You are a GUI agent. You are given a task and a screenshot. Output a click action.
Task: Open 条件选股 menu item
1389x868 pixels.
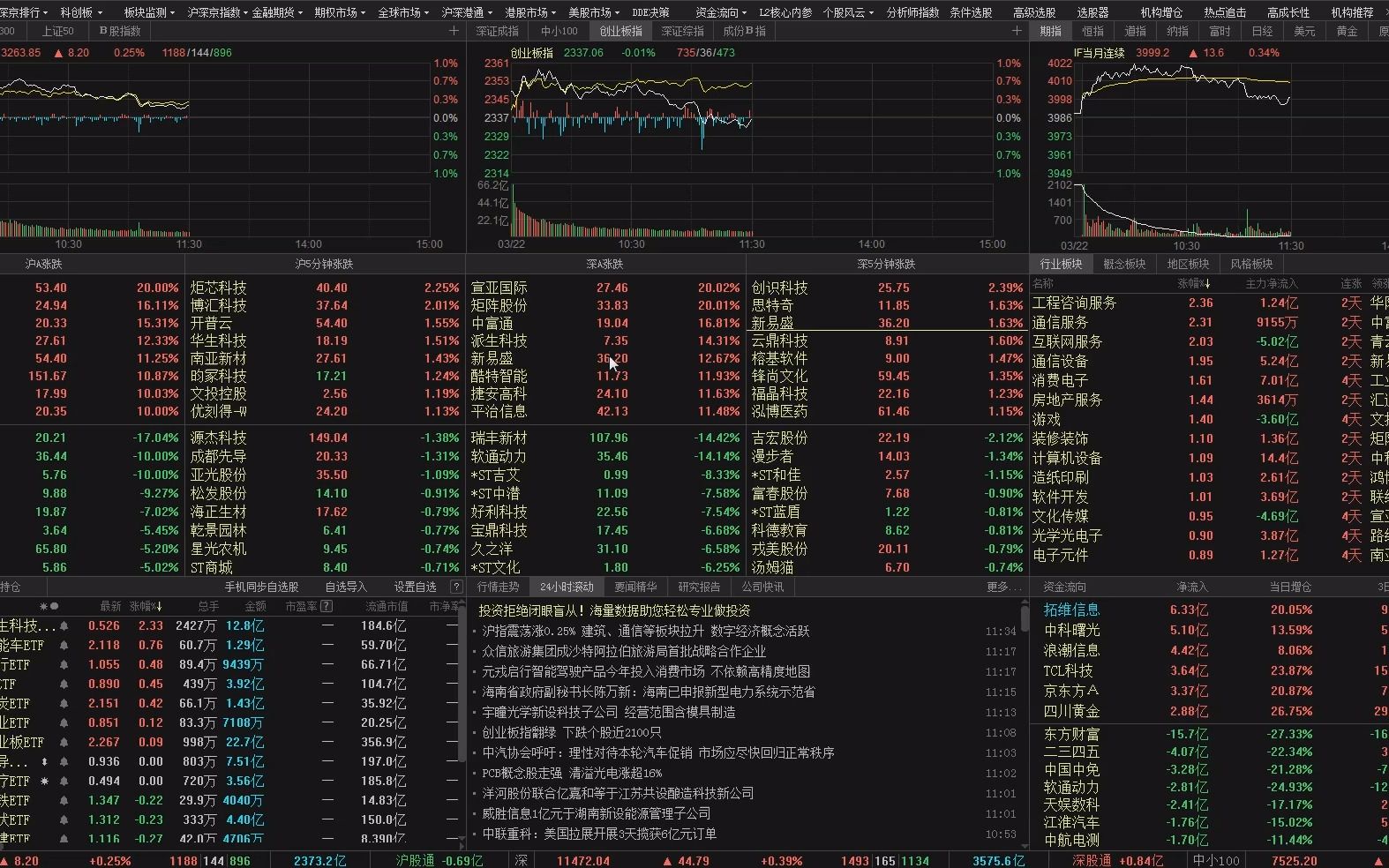point(971,12)
